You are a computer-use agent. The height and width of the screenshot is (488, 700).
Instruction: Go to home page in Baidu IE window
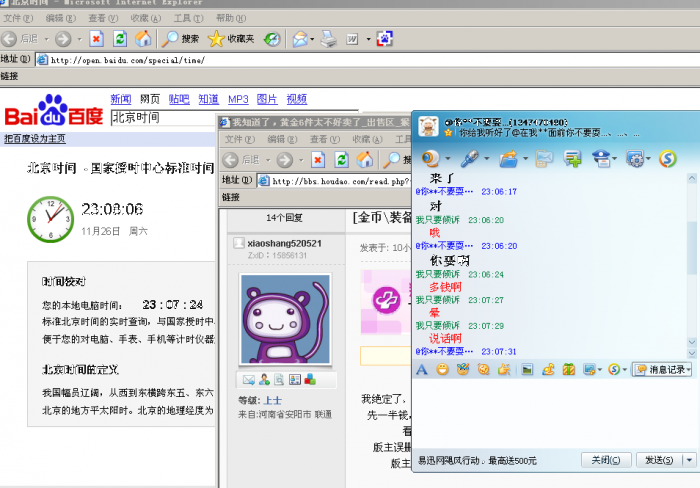point(143,39)
